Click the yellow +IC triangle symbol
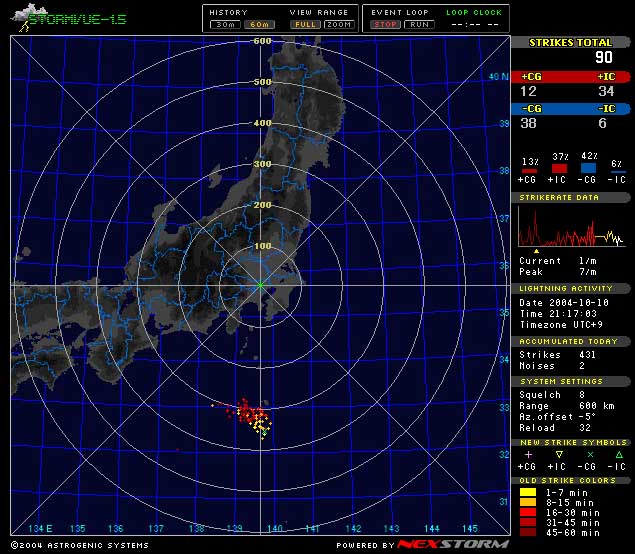635x554 pixels. click(559, 454)
